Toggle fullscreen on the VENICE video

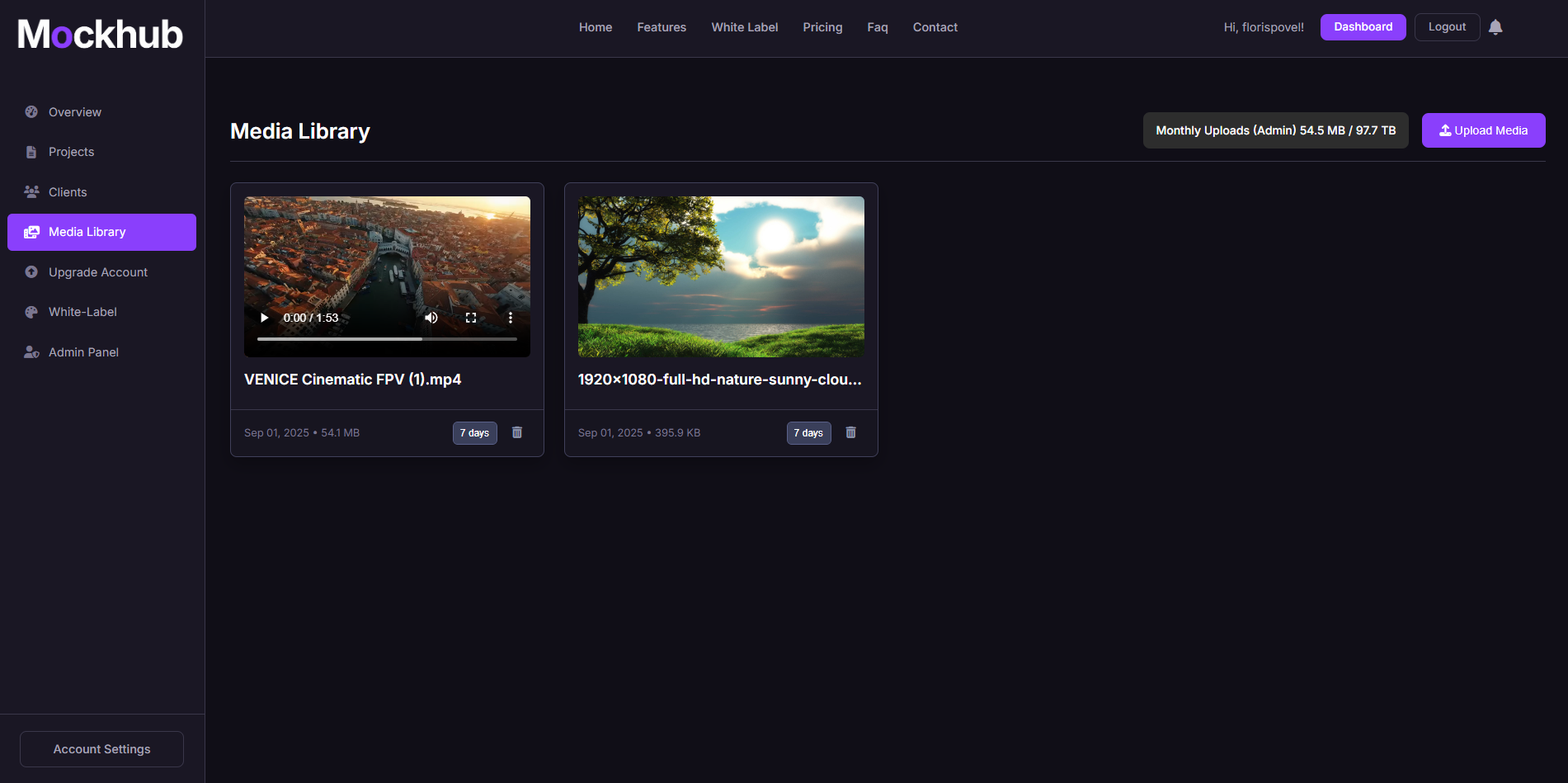[x=471, y=317]
